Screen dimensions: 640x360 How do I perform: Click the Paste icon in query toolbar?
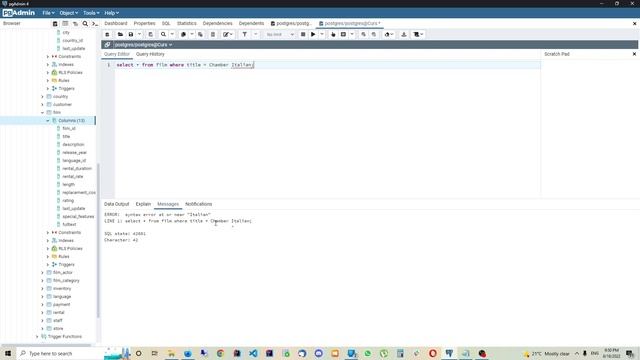click(x=200, y=34)
